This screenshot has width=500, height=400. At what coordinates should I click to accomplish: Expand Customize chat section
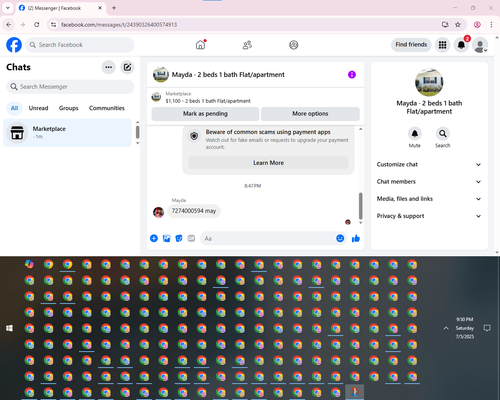[x=429, y=164]
